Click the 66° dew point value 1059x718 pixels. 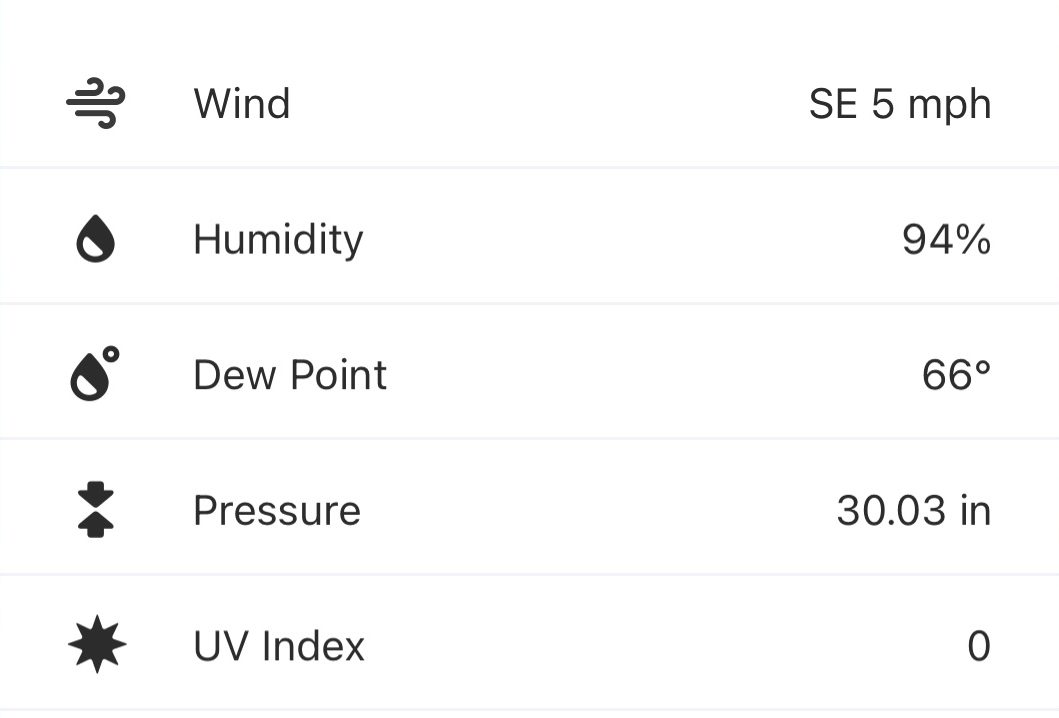[x=956, y=375]
